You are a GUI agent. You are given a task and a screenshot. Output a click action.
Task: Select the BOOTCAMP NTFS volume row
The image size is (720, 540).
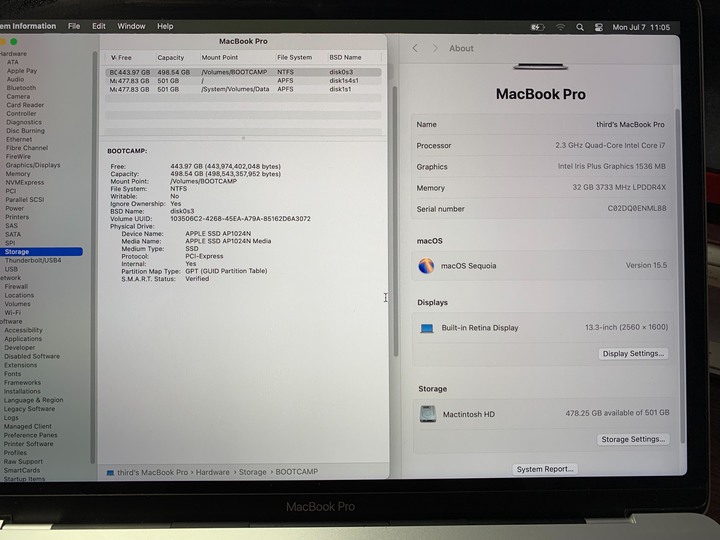tap(243, 72)
